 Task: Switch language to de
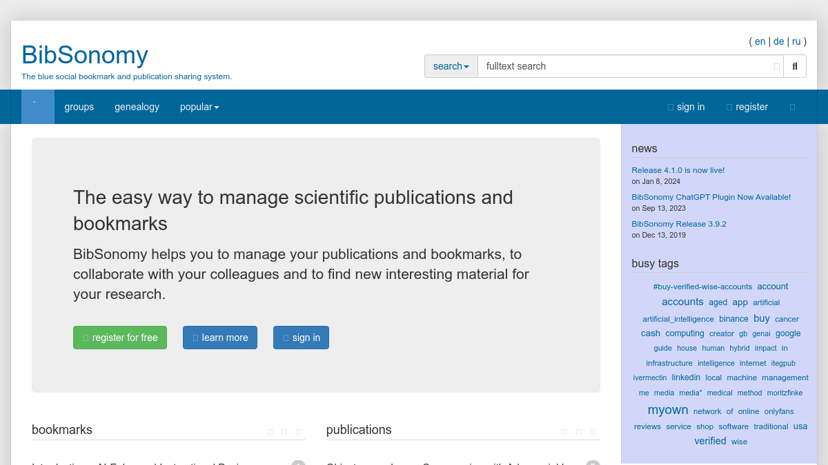pyautogui.click(x=778, y=42)
